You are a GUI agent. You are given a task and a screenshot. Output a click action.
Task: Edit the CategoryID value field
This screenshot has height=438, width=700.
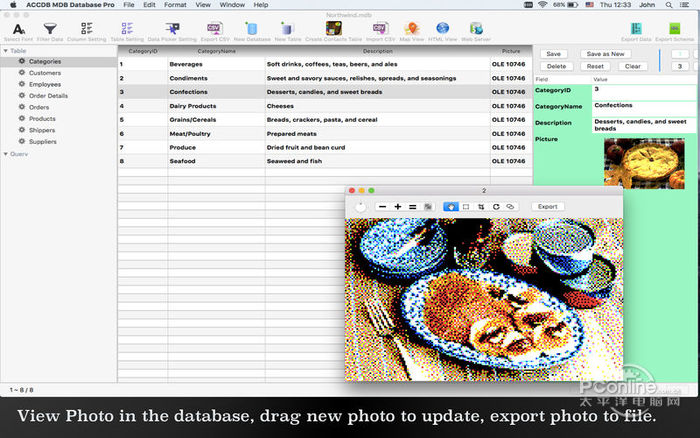(644, 92)
